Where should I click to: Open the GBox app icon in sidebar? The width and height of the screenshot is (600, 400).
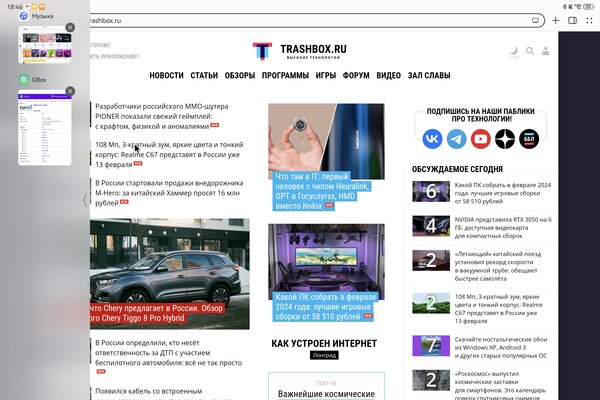pyautogui.click(x=24, y=79)
